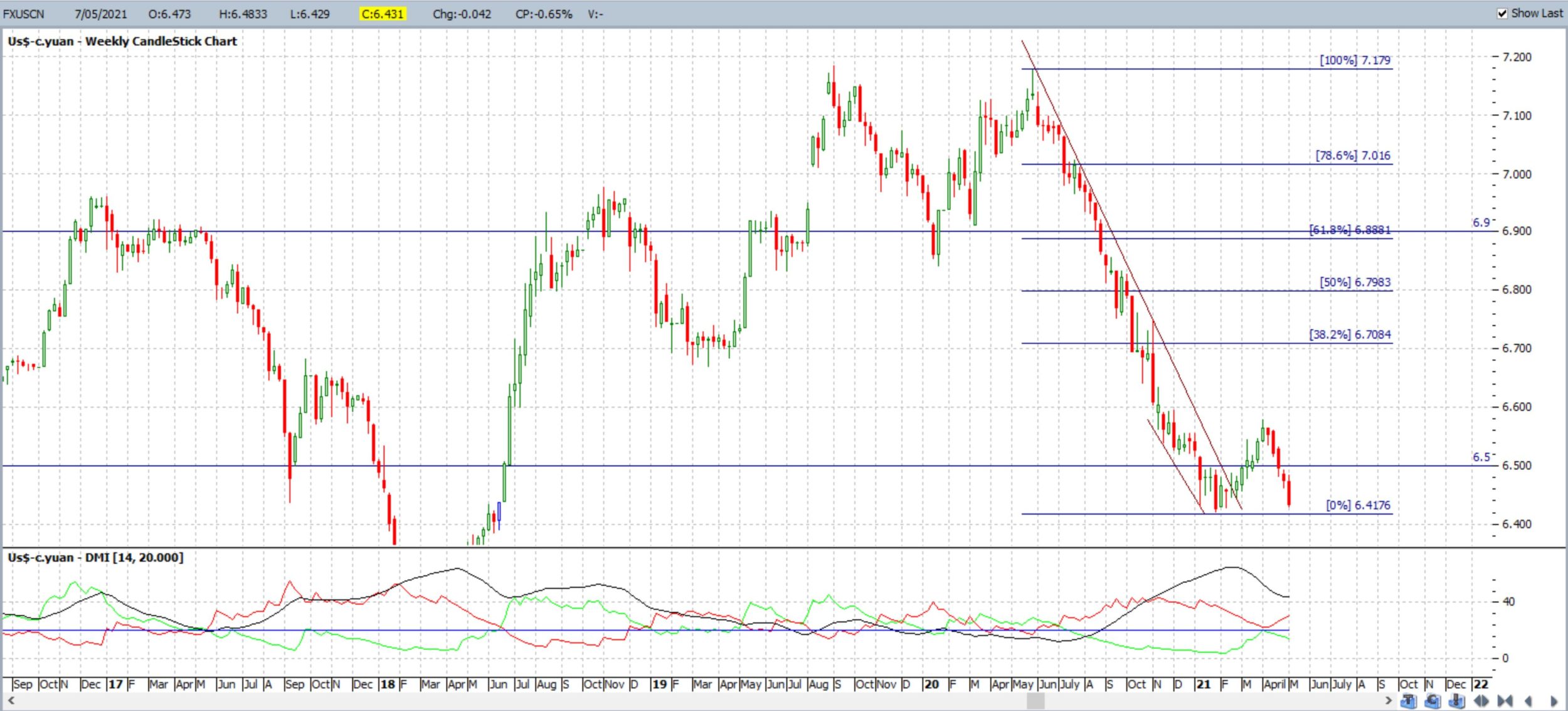Click the '22' year marker on time axis
Screen dimensions: 1568x711
click(1481, 684)
